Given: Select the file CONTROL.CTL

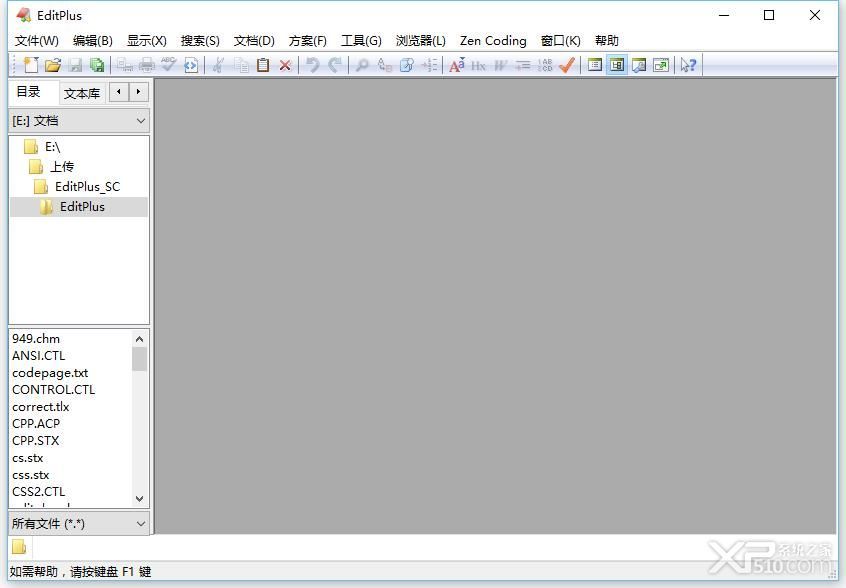Looking at the screenshot, I should (x=54, y=390).
